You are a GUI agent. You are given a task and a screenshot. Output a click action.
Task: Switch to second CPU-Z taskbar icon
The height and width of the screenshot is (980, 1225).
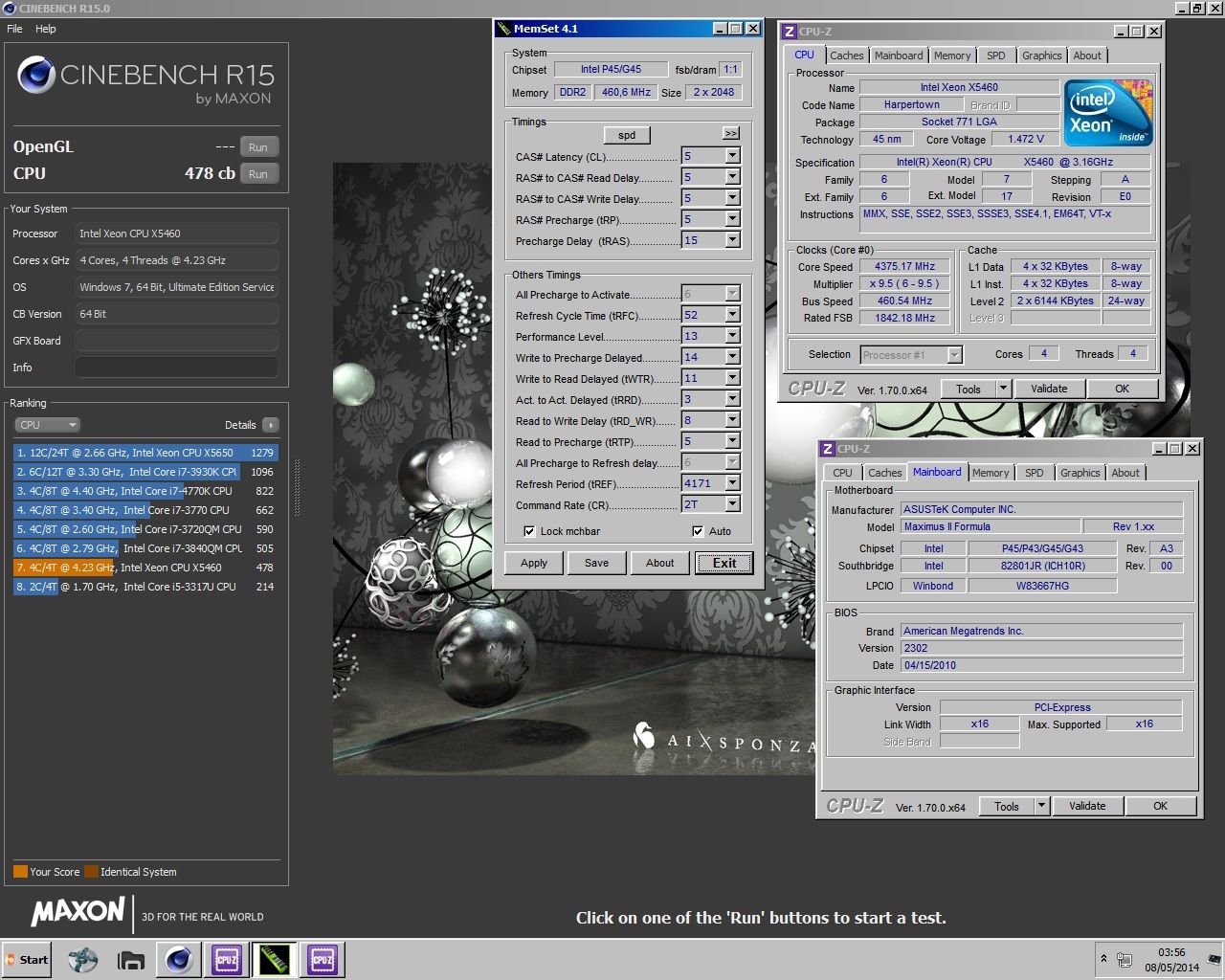[322, 960]
